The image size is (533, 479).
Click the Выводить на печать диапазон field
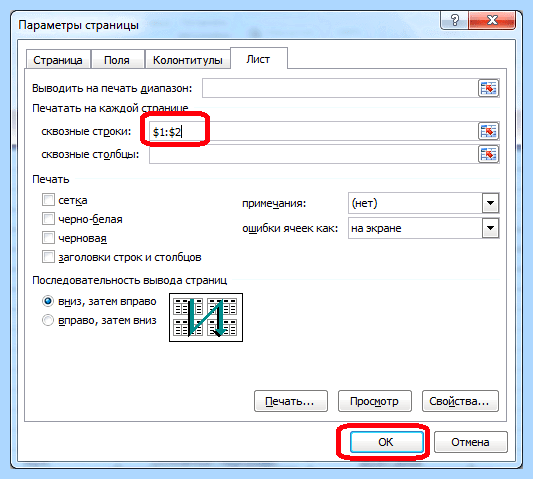[x=340, y=88]
